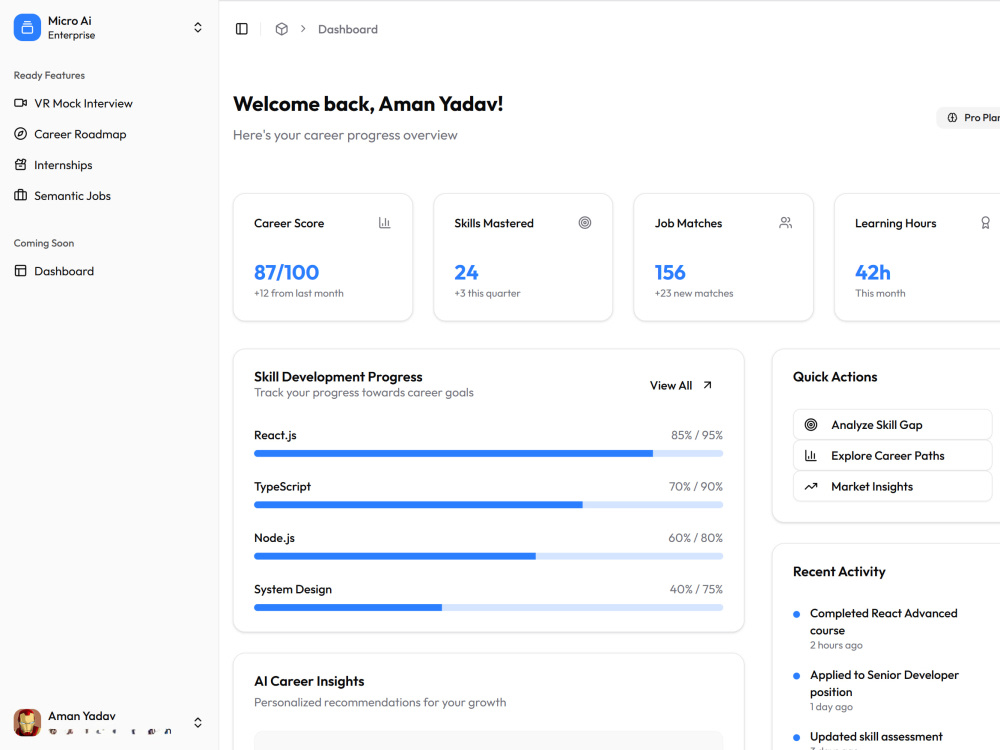
Task: Click the Career Score bar chart icon
Action: [385, 223]
